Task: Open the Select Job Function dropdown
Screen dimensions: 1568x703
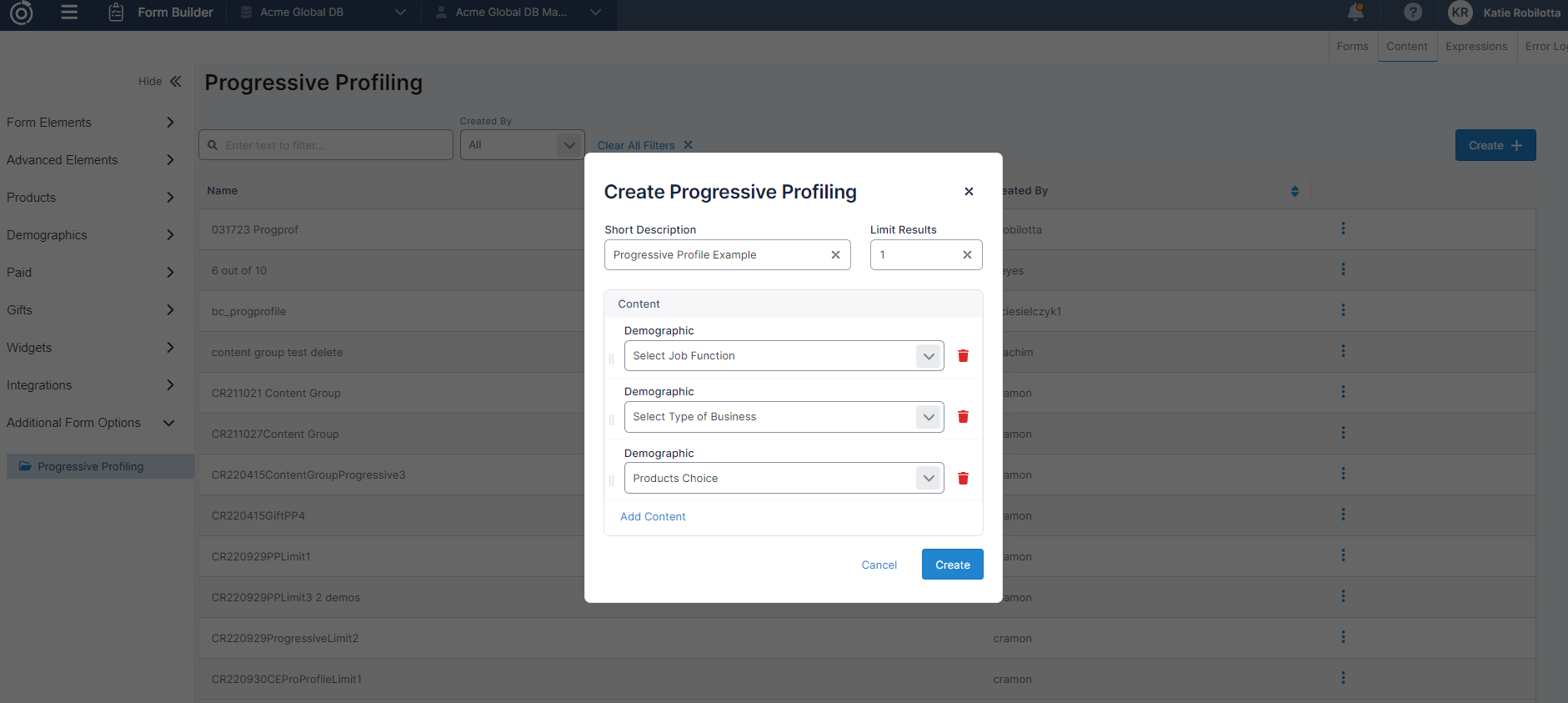Action: coord(929,356)
